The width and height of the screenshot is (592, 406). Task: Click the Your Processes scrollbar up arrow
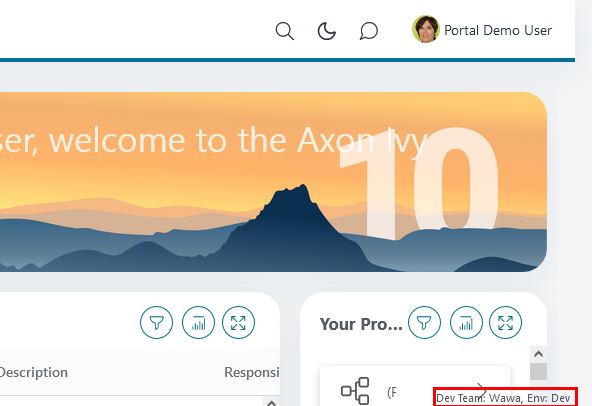[538, 354]
